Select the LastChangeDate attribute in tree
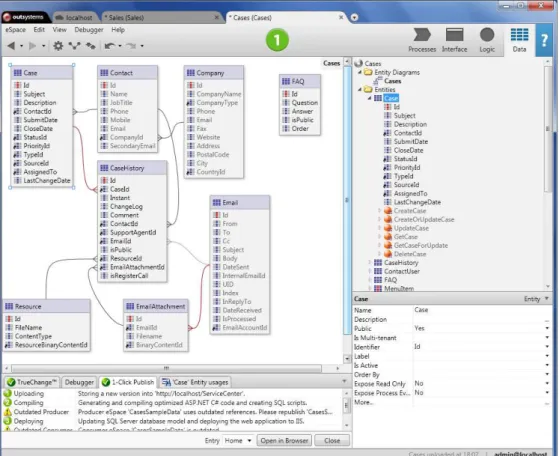Image resolution: width=559 pixels, height=456 pixels. (x=417, y=202)
